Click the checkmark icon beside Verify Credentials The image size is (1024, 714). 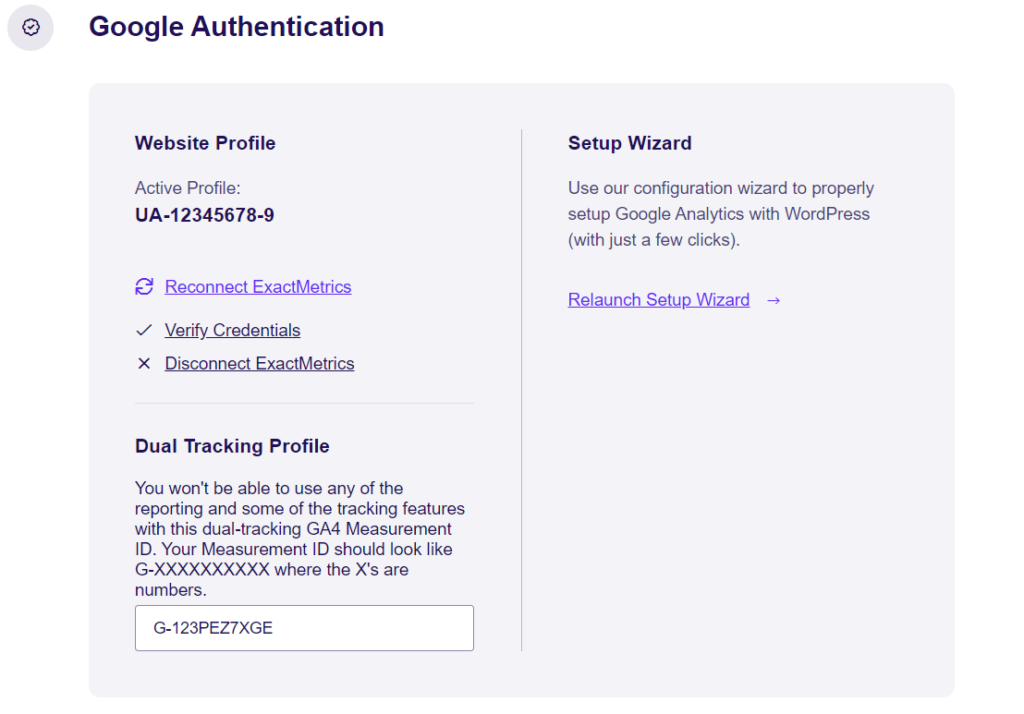coord(143,329)
